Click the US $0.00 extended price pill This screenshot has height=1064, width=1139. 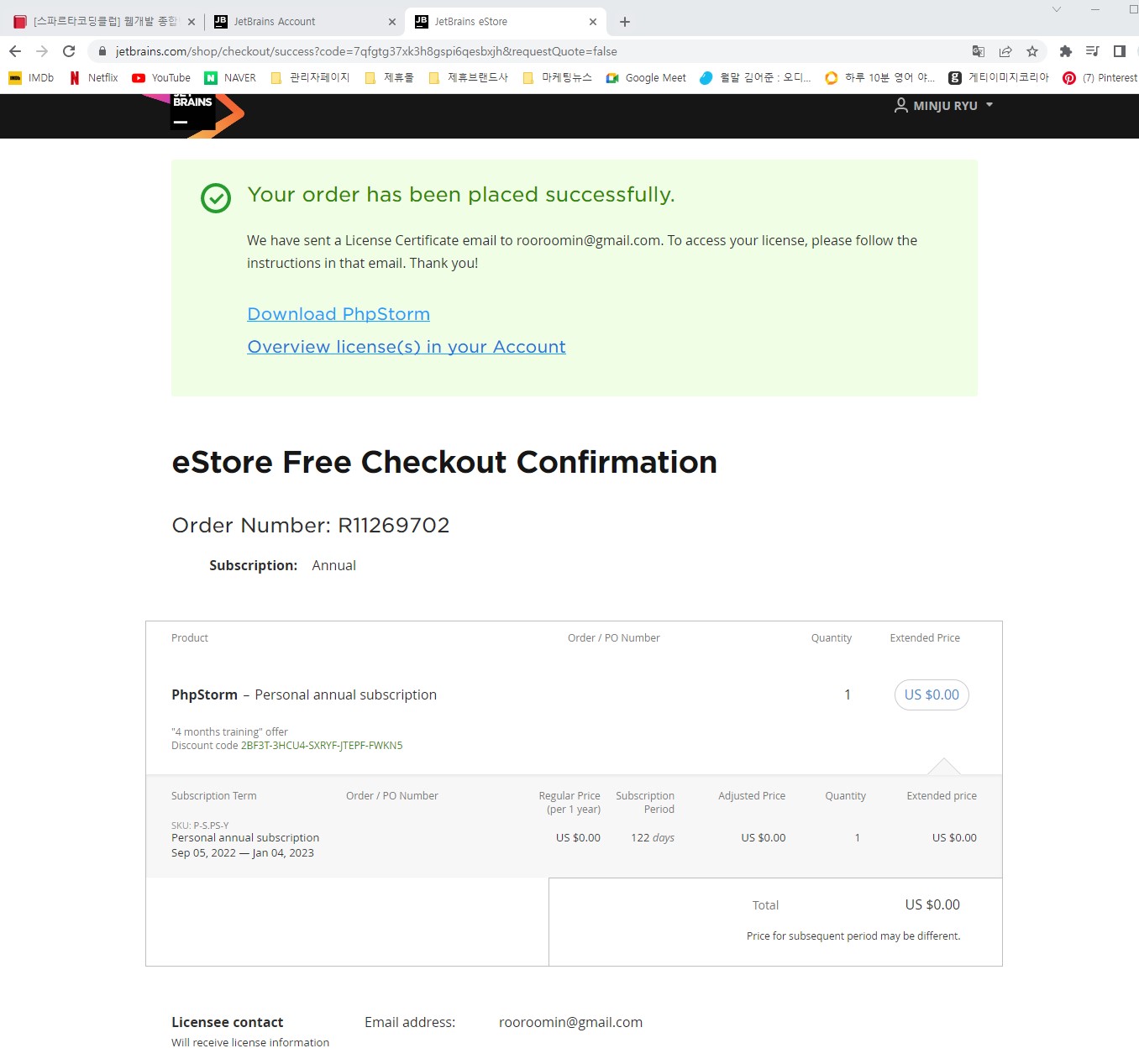click(x=932, y=694)
